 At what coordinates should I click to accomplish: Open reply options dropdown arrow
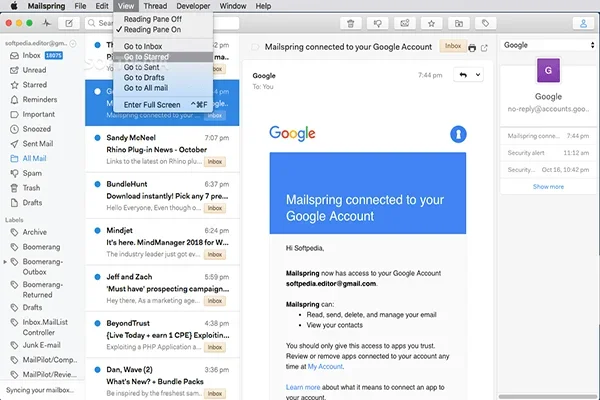(478, 75)
